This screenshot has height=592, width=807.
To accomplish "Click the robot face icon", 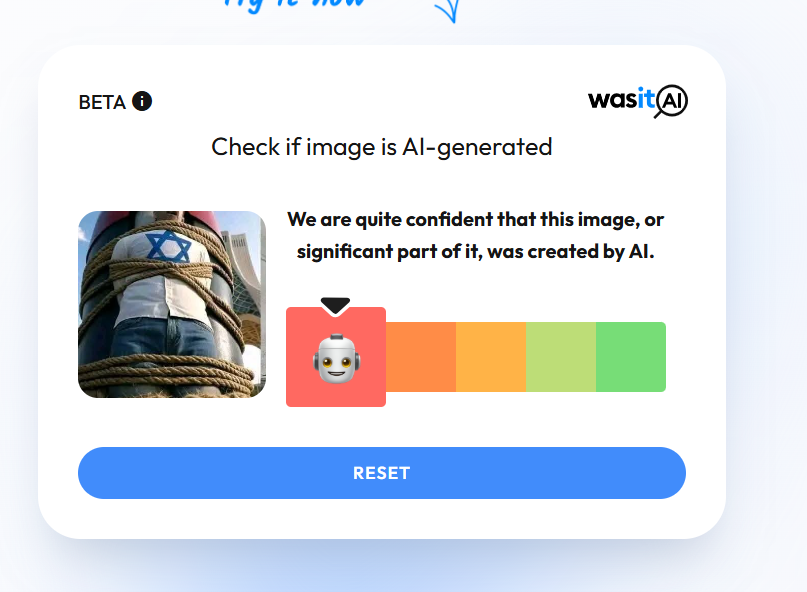I will (x=335, y=358).
